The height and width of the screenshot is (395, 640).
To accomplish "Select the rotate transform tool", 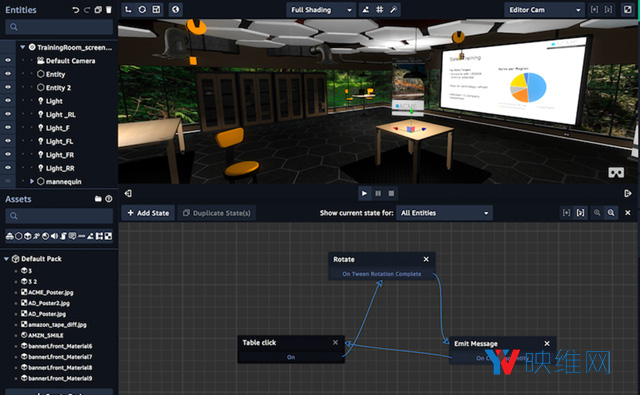I will (x=142, y=9).
